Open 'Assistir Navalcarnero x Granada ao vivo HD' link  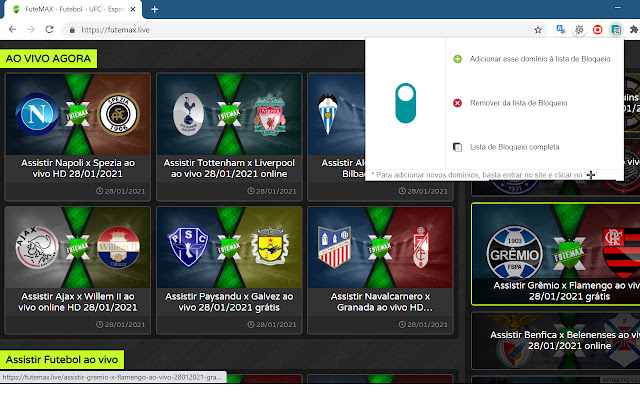380,302
